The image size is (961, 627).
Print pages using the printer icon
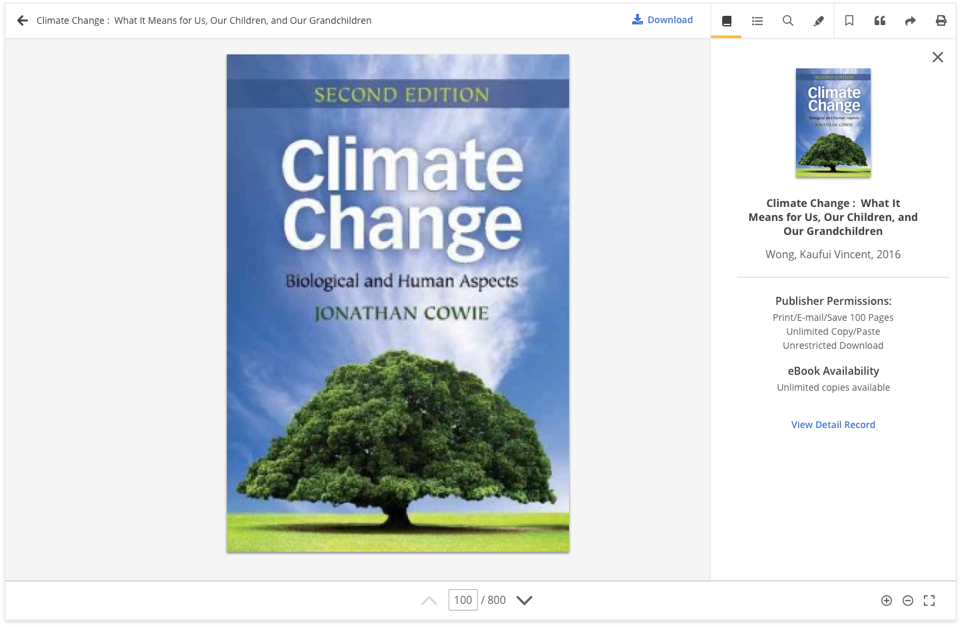tap(941, 21)
